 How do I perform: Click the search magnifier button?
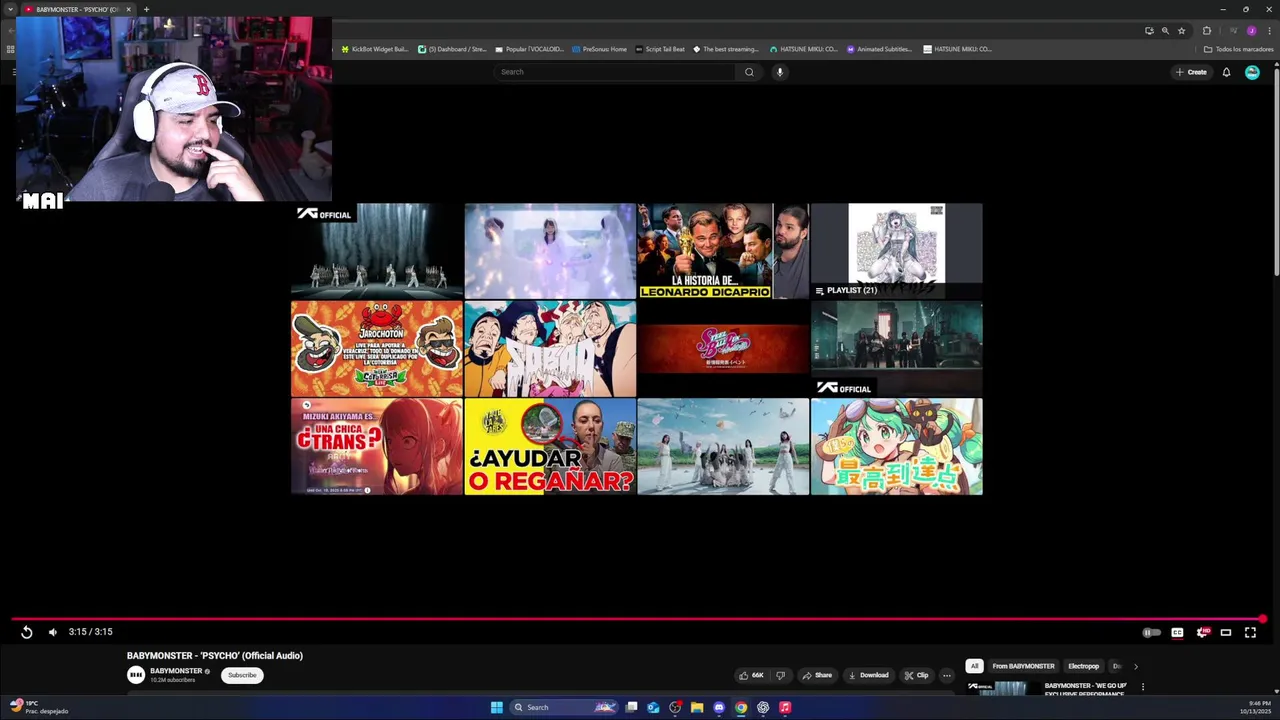tap(749, 72)
